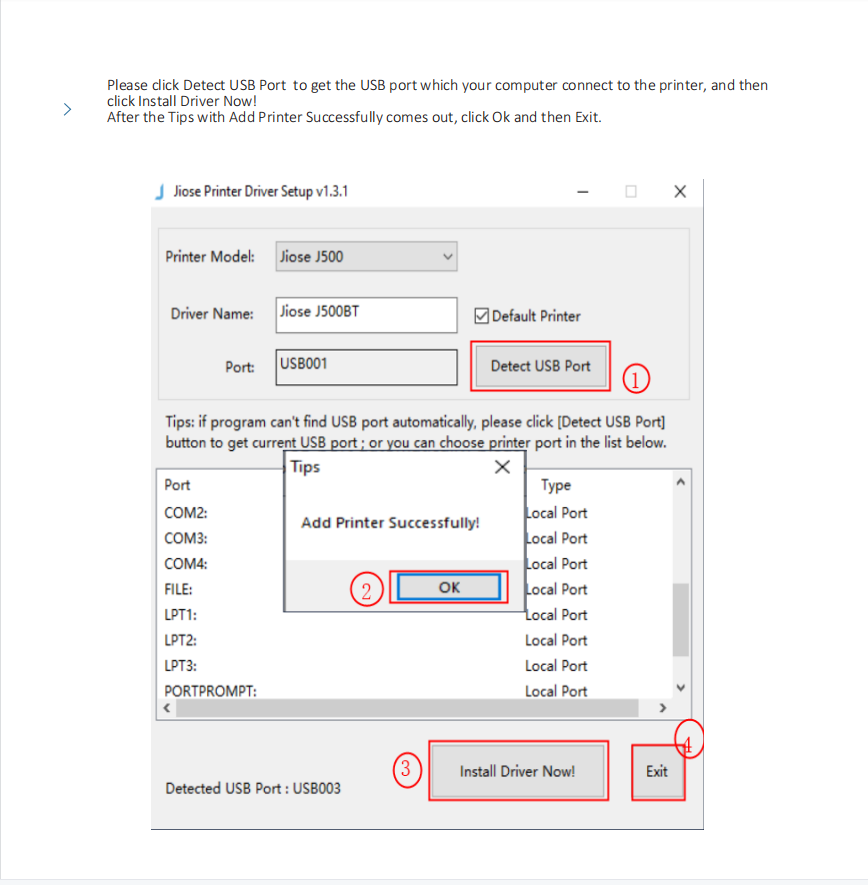The image size is (868, 885).
Task: Click the horizontal scroll right arrow
Action: coord(663,708)
